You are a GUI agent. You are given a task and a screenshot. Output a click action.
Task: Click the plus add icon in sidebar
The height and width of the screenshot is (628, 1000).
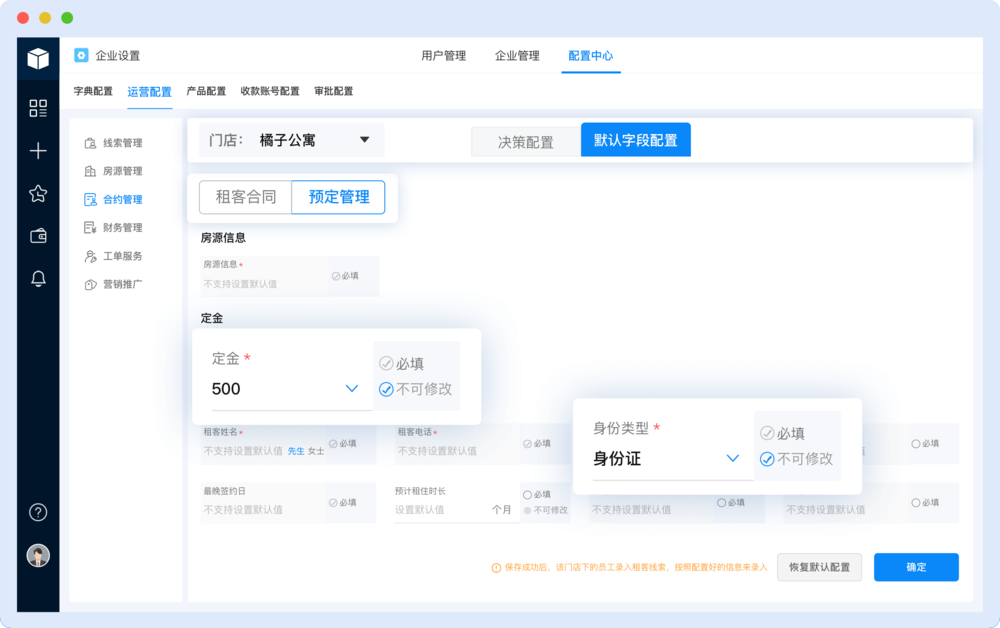coord(38,150)
